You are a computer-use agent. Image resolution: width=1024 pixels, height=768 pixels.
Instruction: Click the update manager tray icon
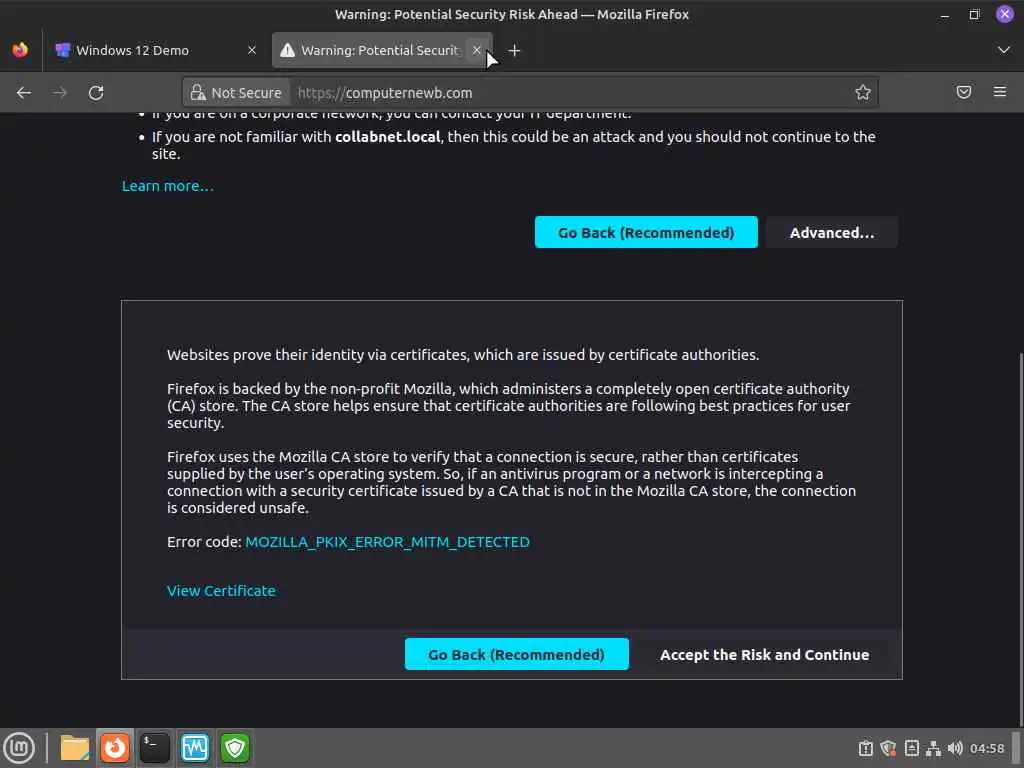[865, 748]
